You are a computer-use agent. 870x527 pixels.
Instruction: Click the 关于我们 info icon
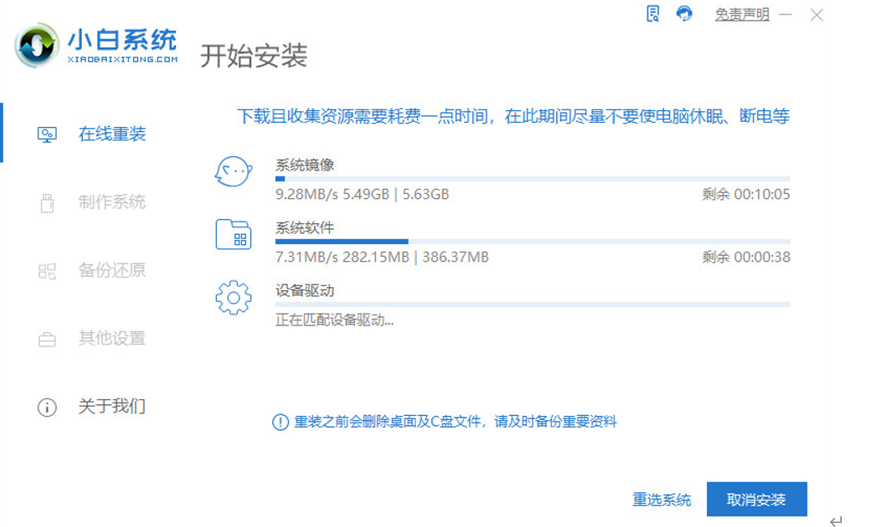(47, 407)
